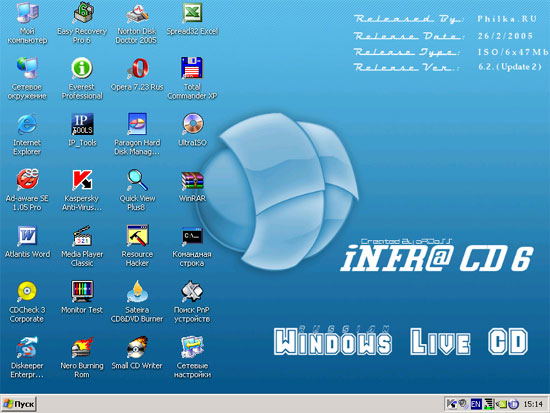This screenshot has width=550, height=413.
Task: Select the Resource Hacker icon
Action: click(137, 236)
